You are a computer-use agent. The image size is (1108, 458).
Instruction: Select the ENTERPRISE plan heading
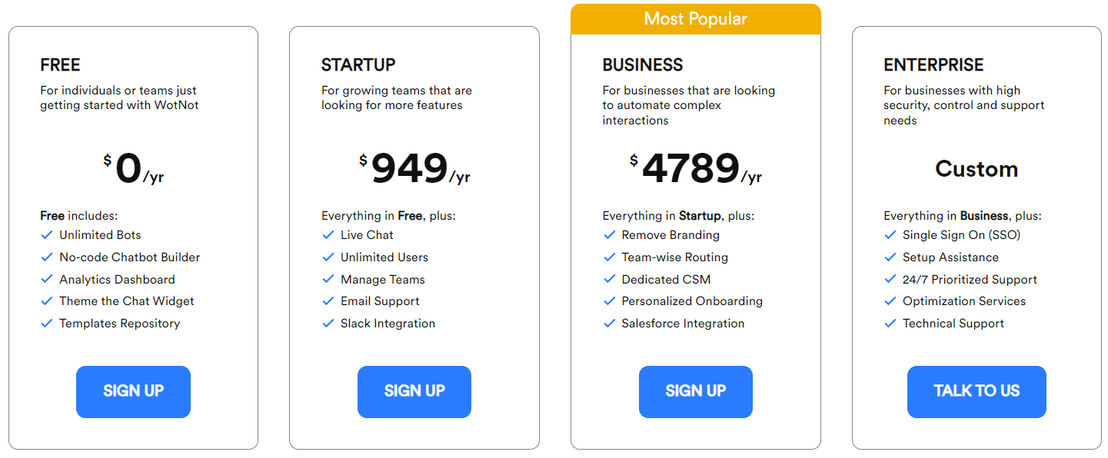pyautogui.click(x=933, y=65)
